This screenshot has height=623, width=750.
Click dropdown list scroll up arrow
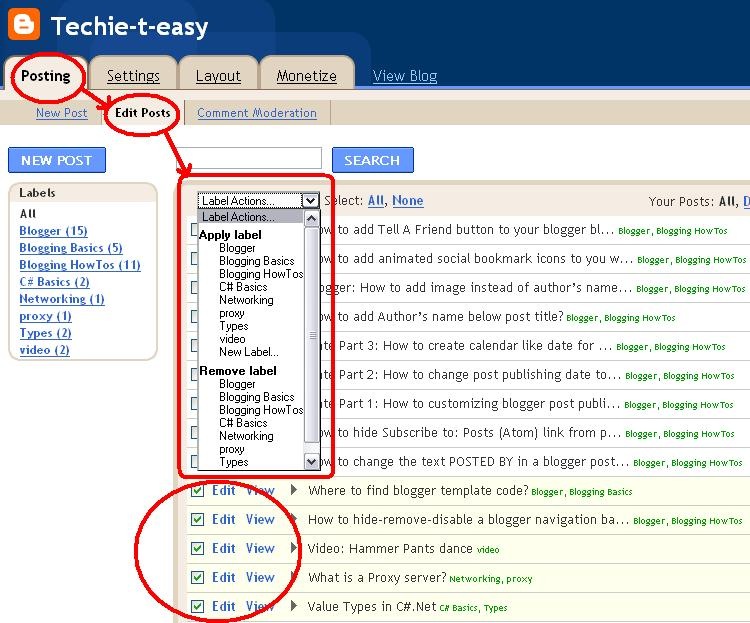click(x=312, y=219)
